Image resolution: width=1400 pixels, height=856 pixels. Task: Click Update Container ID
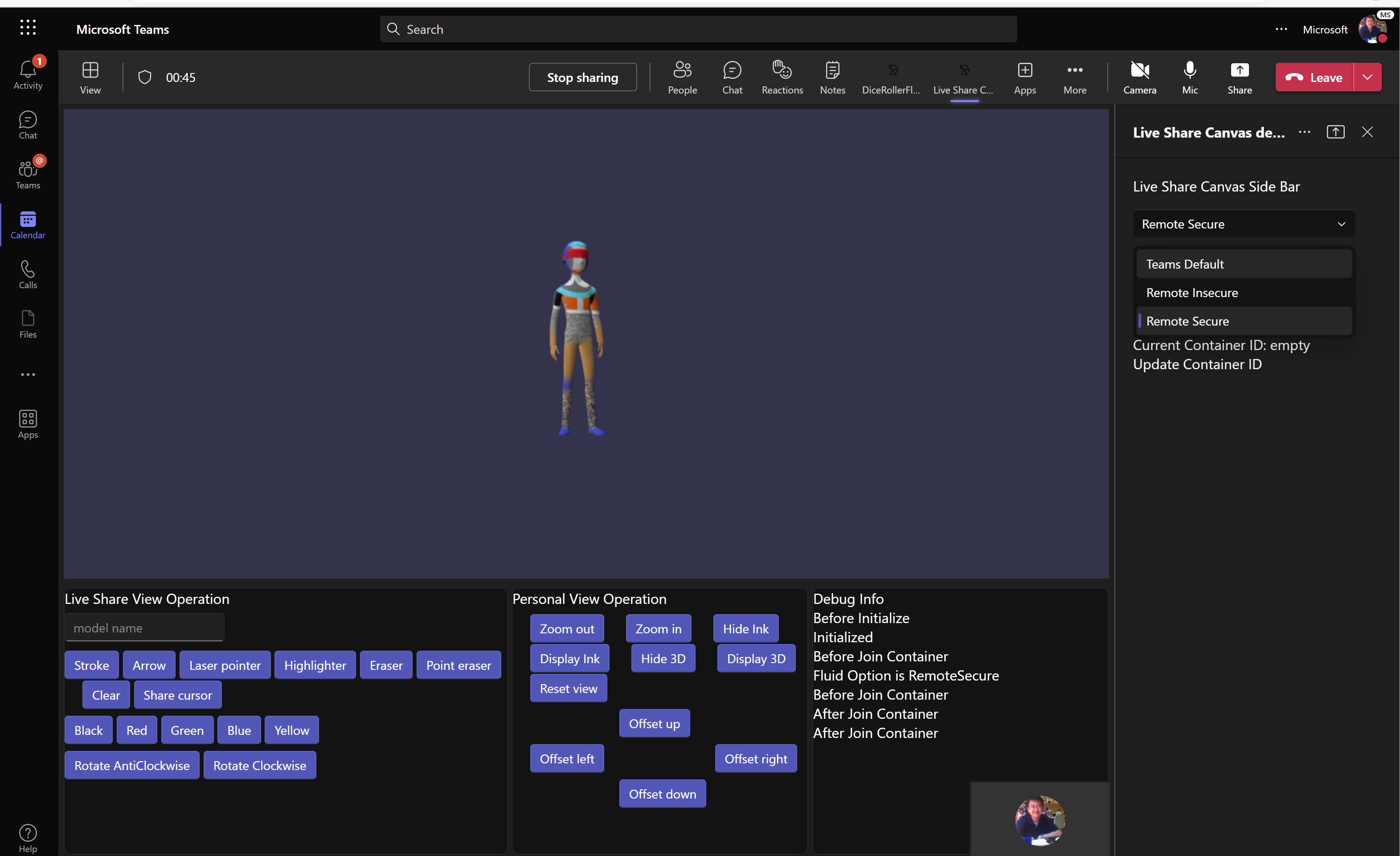pos(1197,364)
